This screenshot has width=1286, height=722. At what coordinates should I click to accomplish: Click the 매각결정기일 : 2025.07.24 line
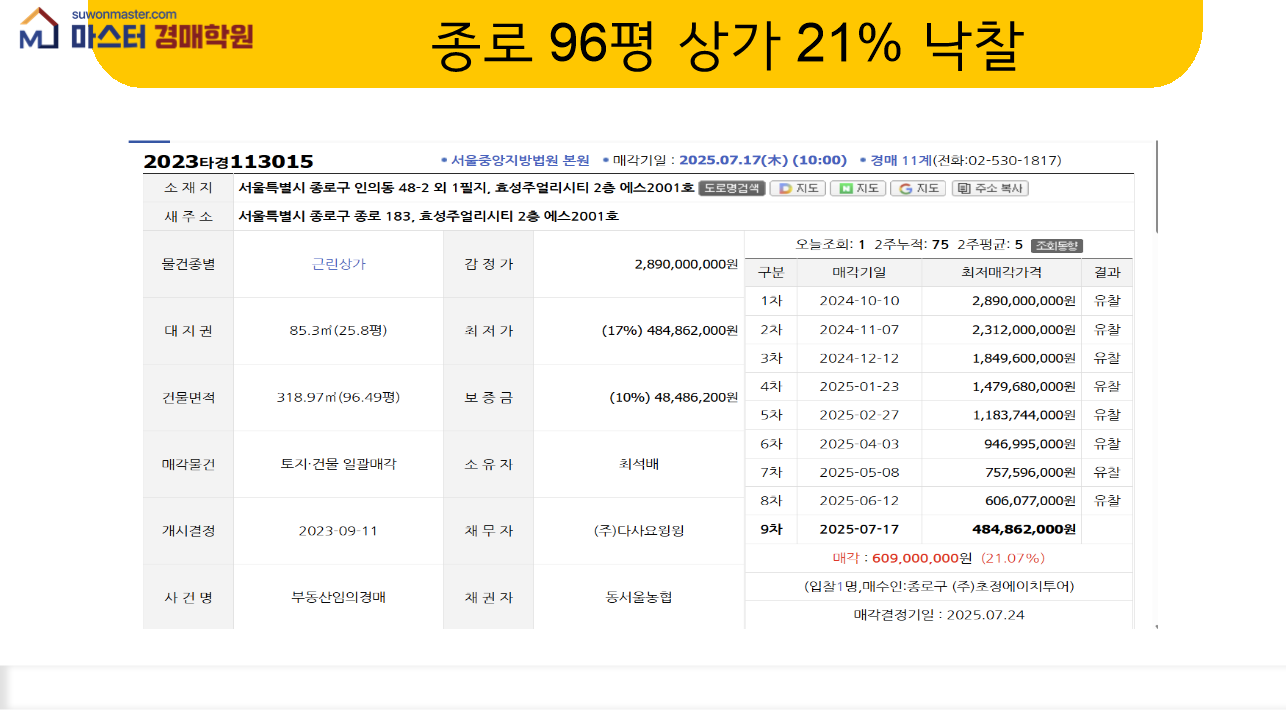(x=939, y=615)
